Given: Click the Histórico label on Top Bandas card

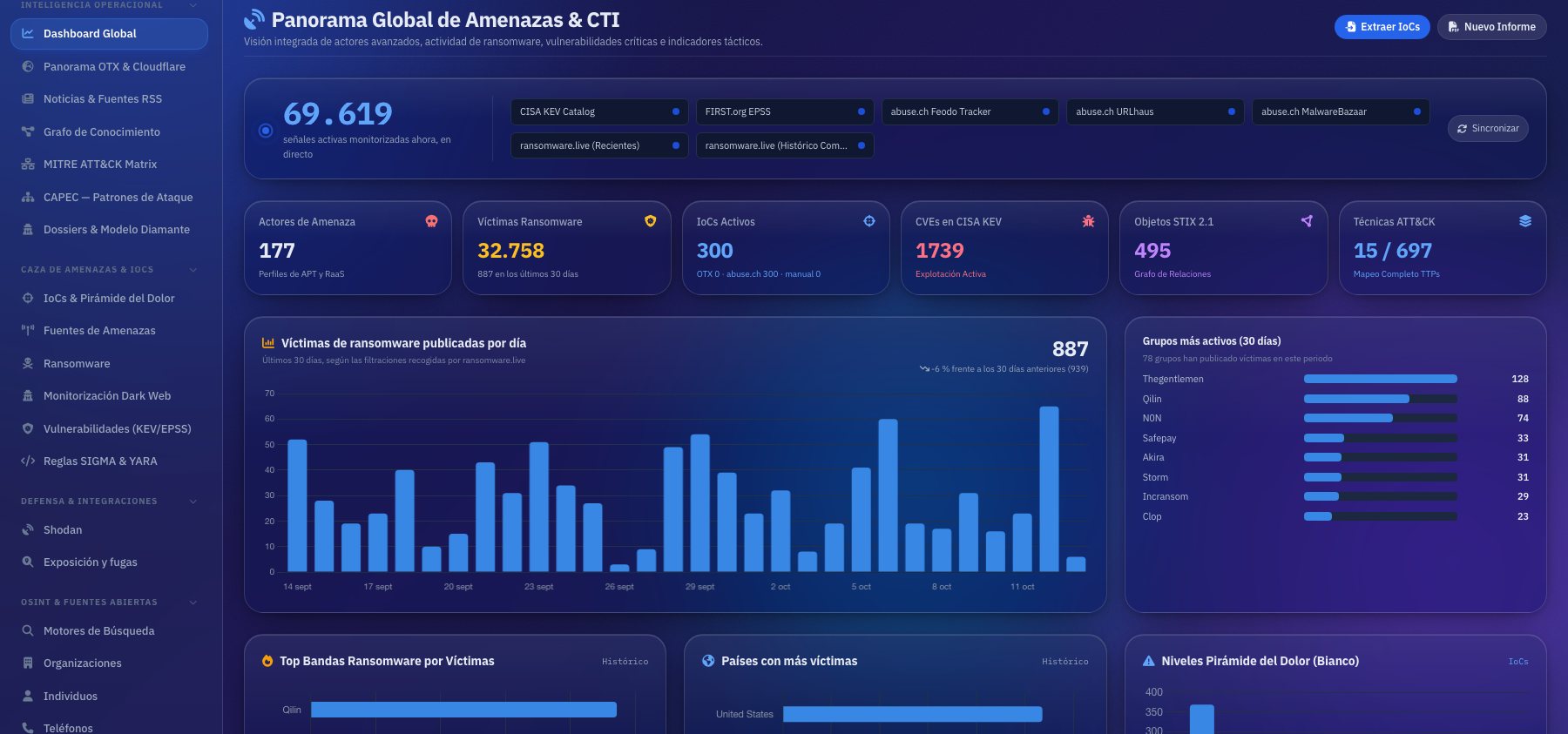Looking at the screenshot, I should click(x=625, y=662).
